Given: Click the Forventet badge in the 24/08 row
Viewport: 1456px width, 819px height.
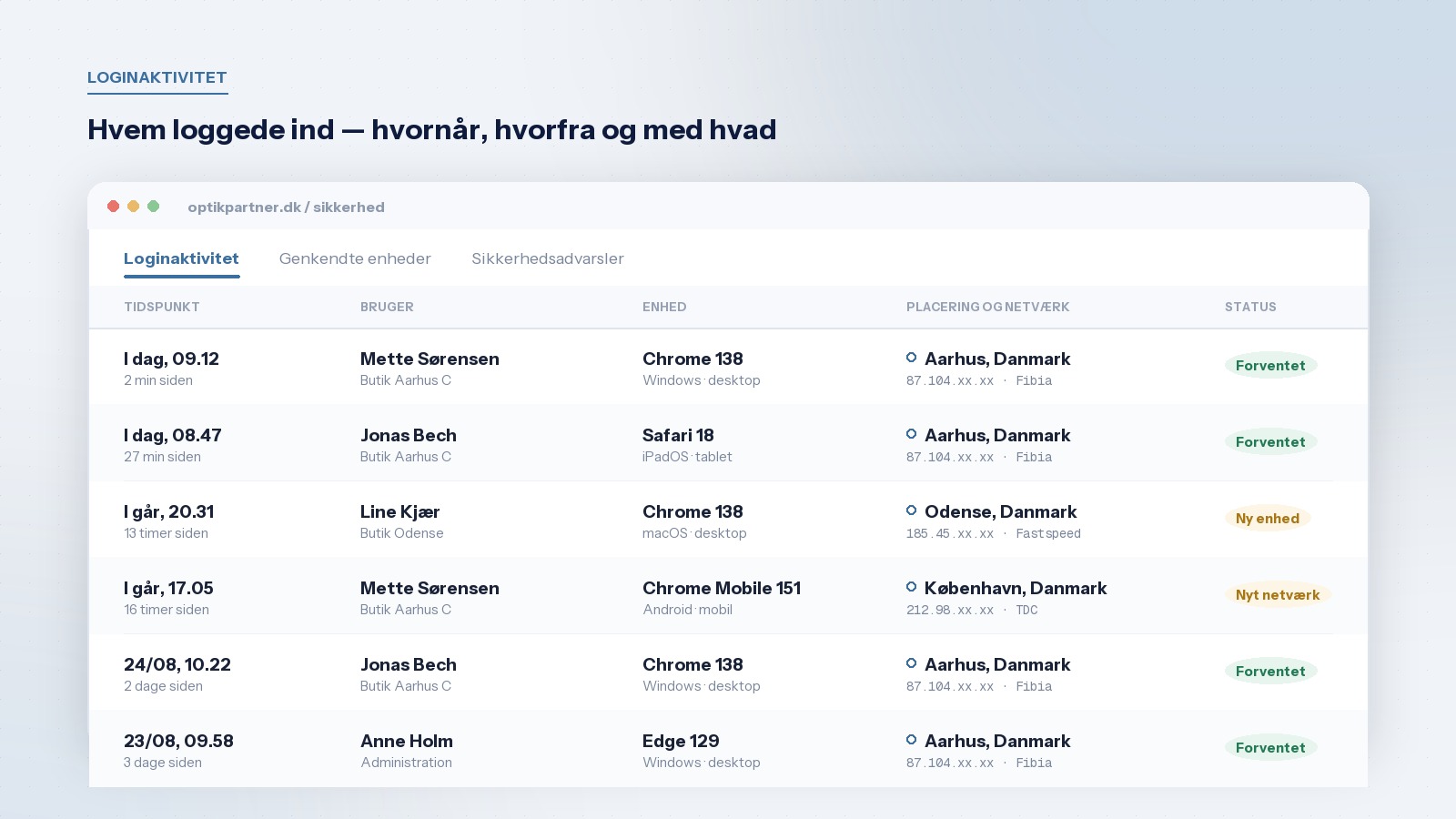Looking at the screenshot, I should point(1270,672).
